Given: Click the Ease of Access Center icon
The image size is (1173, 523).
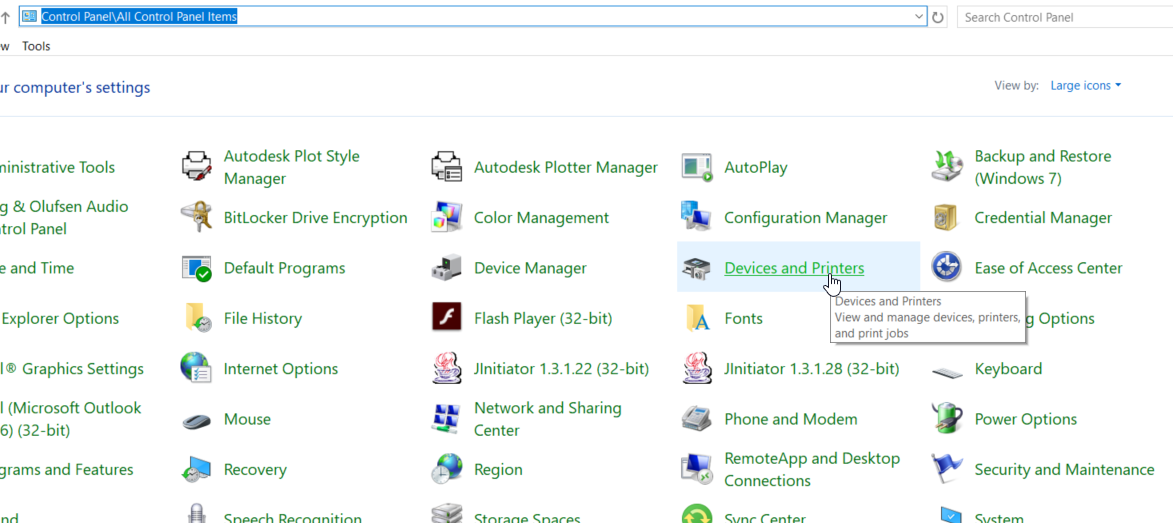Looking at the screenshot, I should pyautogui.click(x=946, y=268).
